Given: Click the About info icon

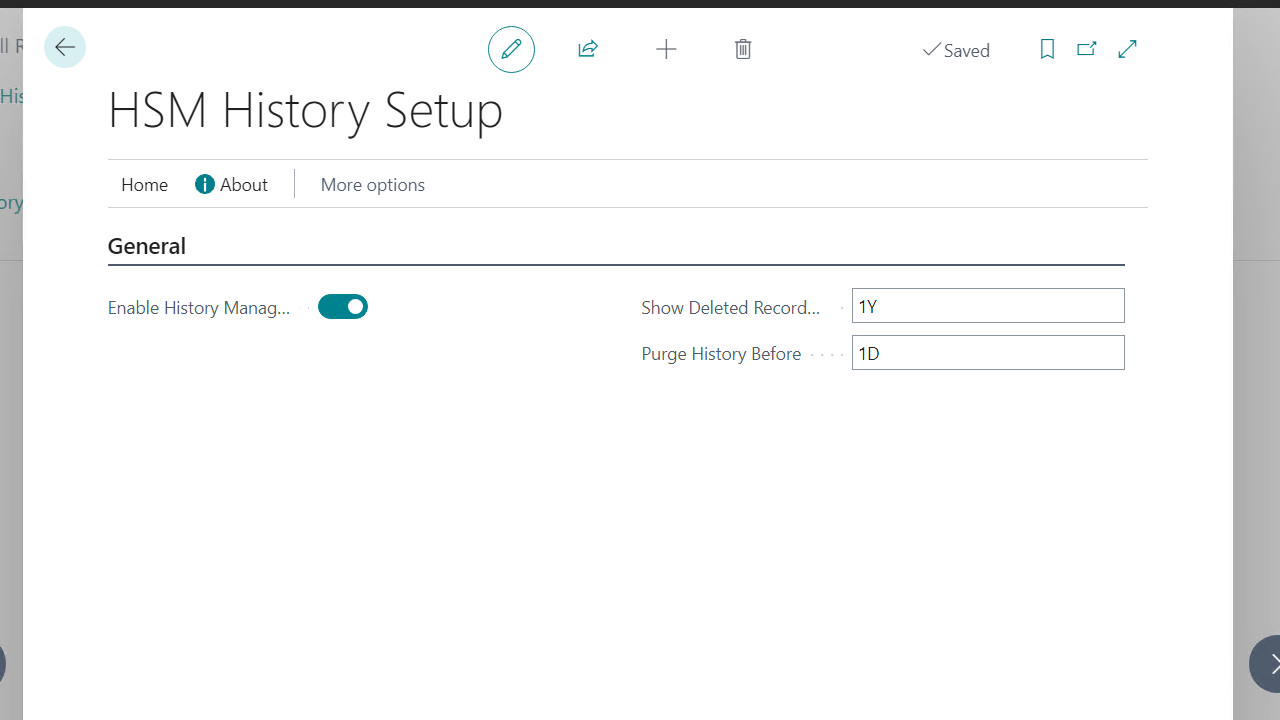Looking at the screenshot, I should (204, 184).
